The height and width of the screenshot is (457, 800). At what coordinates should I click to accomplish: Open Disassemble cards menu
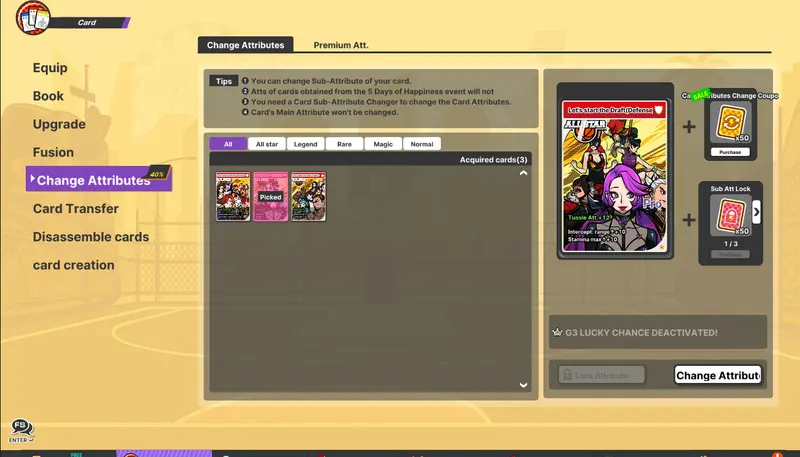pyautogui.click(x=91, y=237)
